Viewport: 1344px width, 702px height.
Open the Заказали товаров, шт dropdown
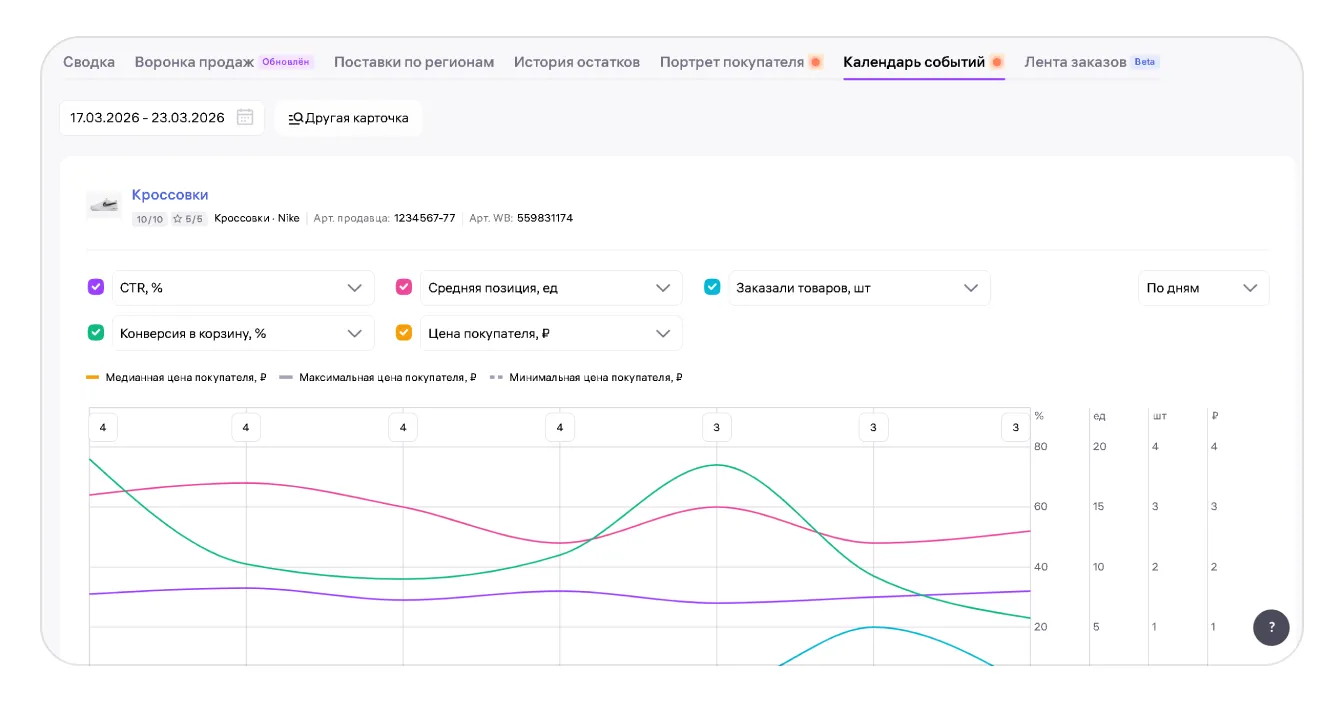click(x=858, y=288)
